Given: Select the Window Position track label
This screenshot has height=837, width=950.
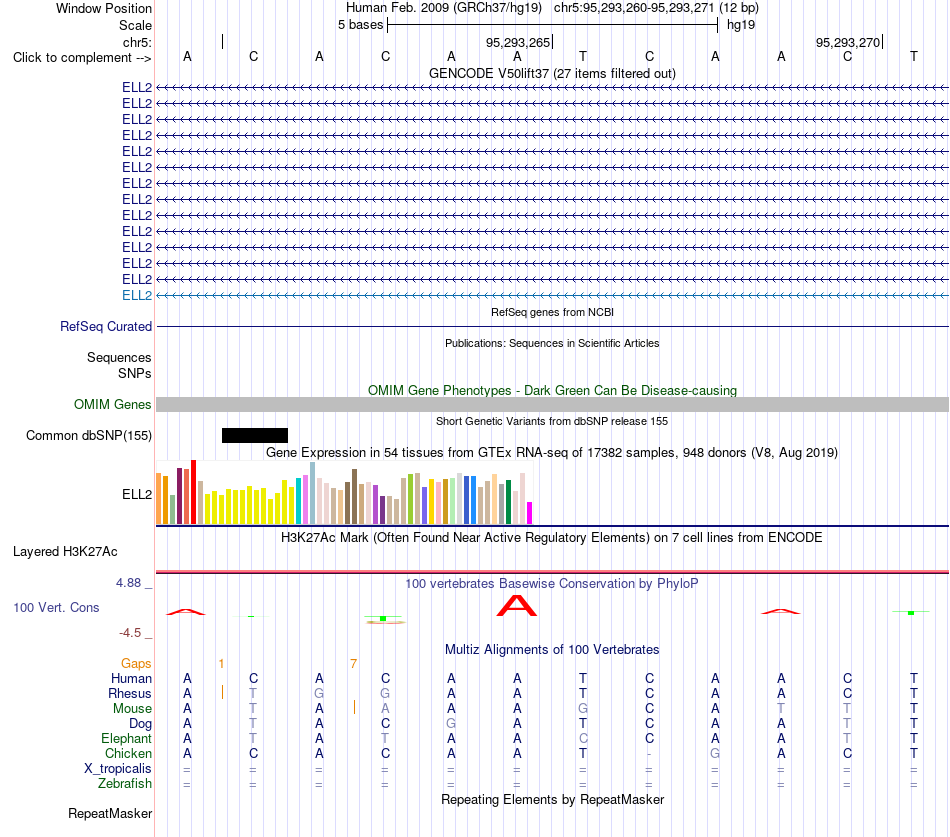Looking at the screenshot, I should pos(104,8).
